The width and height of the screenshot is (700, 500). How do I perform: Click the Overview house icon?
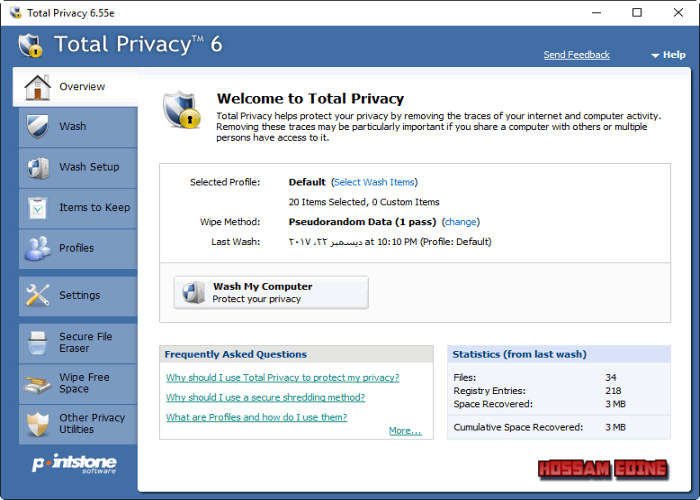pos(38,87)
